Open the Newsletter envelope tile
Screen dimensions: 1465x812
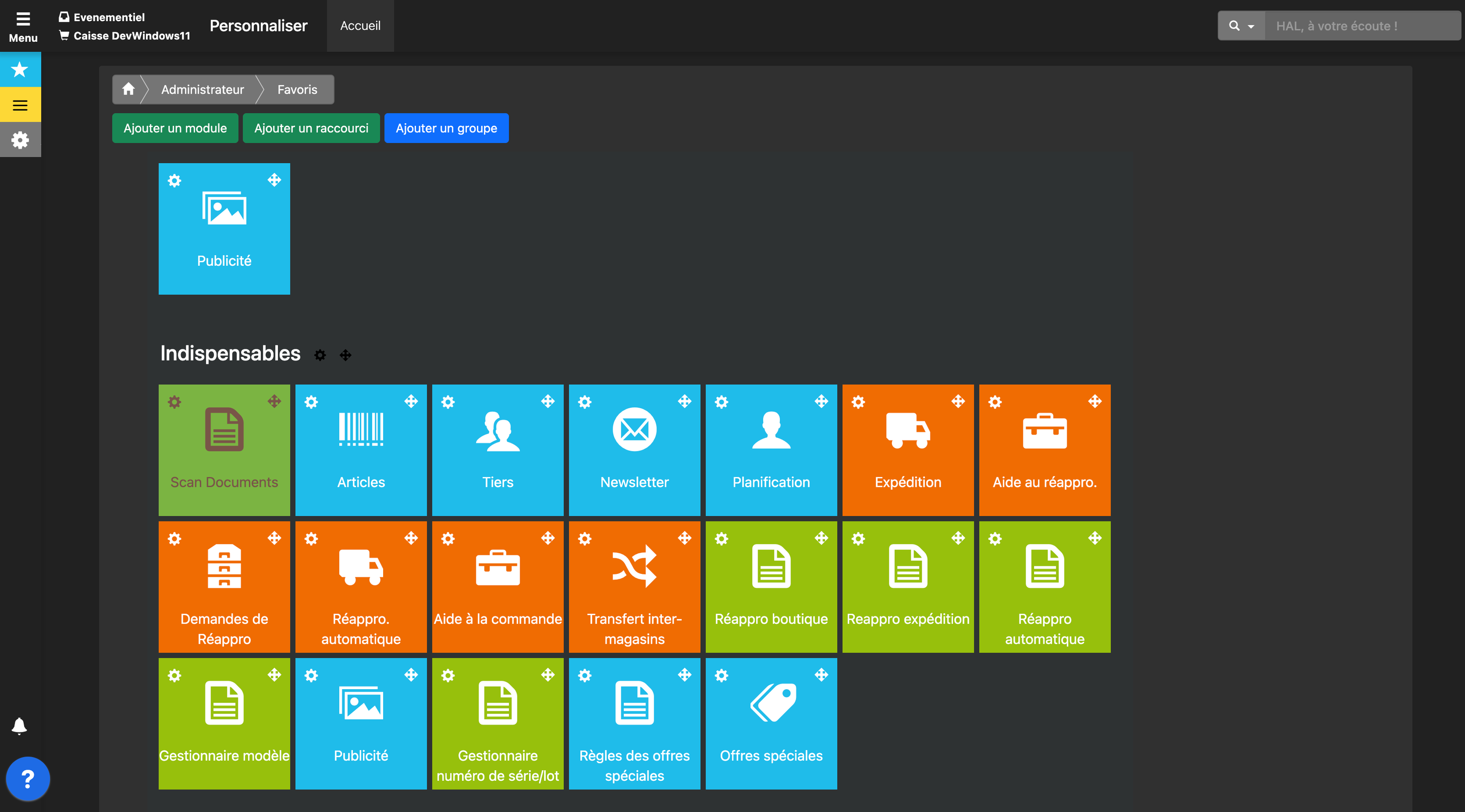coord(635,450)
